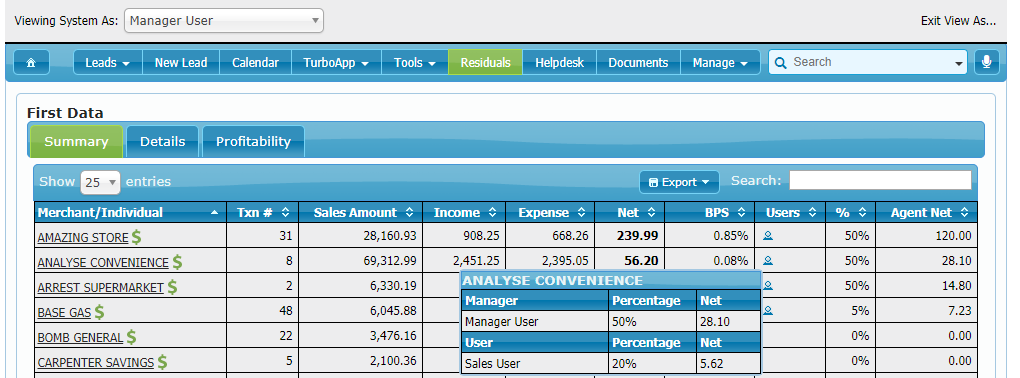The height and width of the screenshot is (378, 1020).
Task: Open users icon in ARREST SUPERMARKET row
Action: pyautogui.click(x=768, y=285)
